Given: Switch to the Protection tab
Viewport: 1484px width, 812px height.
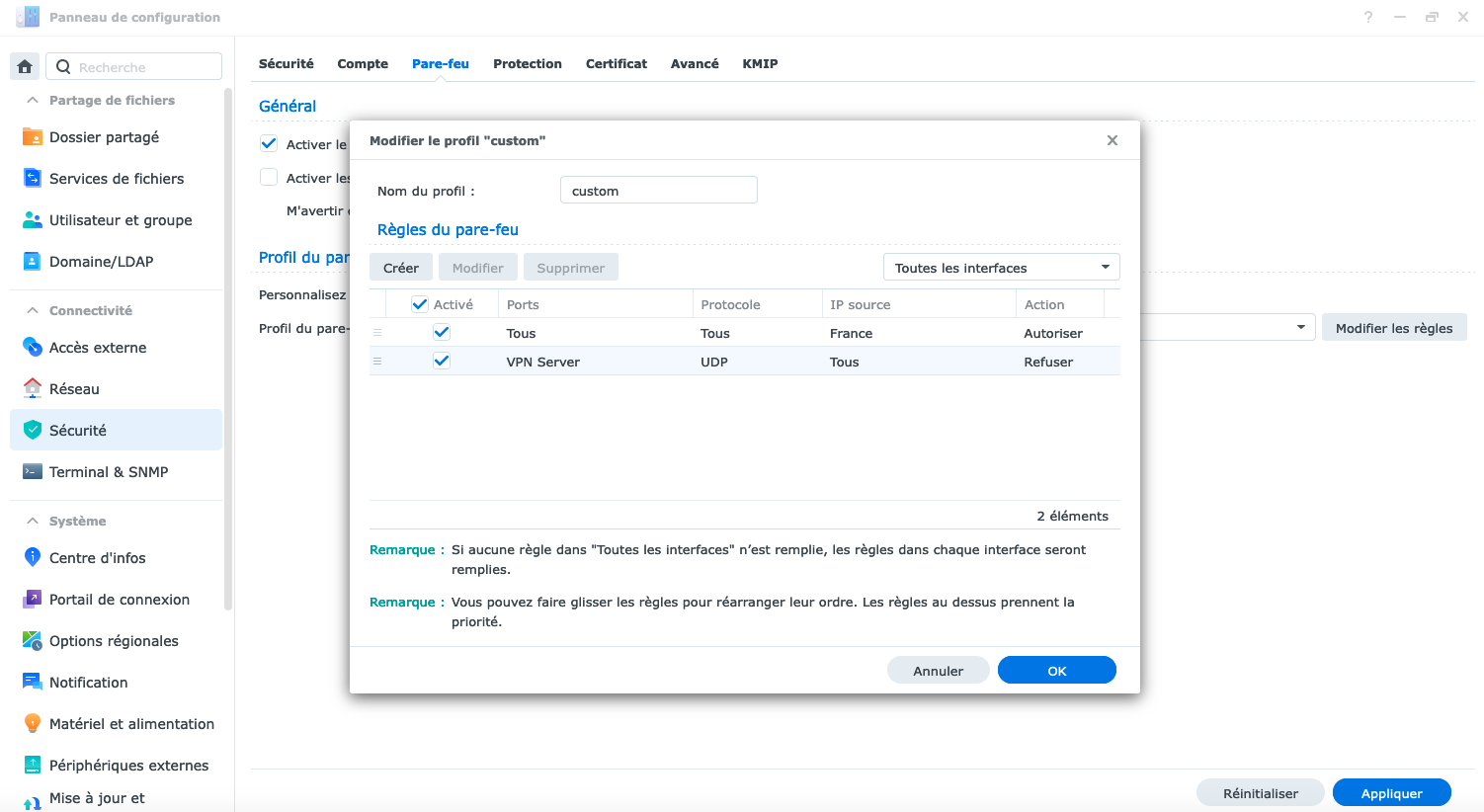Looking at the screenshot, I should click(x=527, y=63).
